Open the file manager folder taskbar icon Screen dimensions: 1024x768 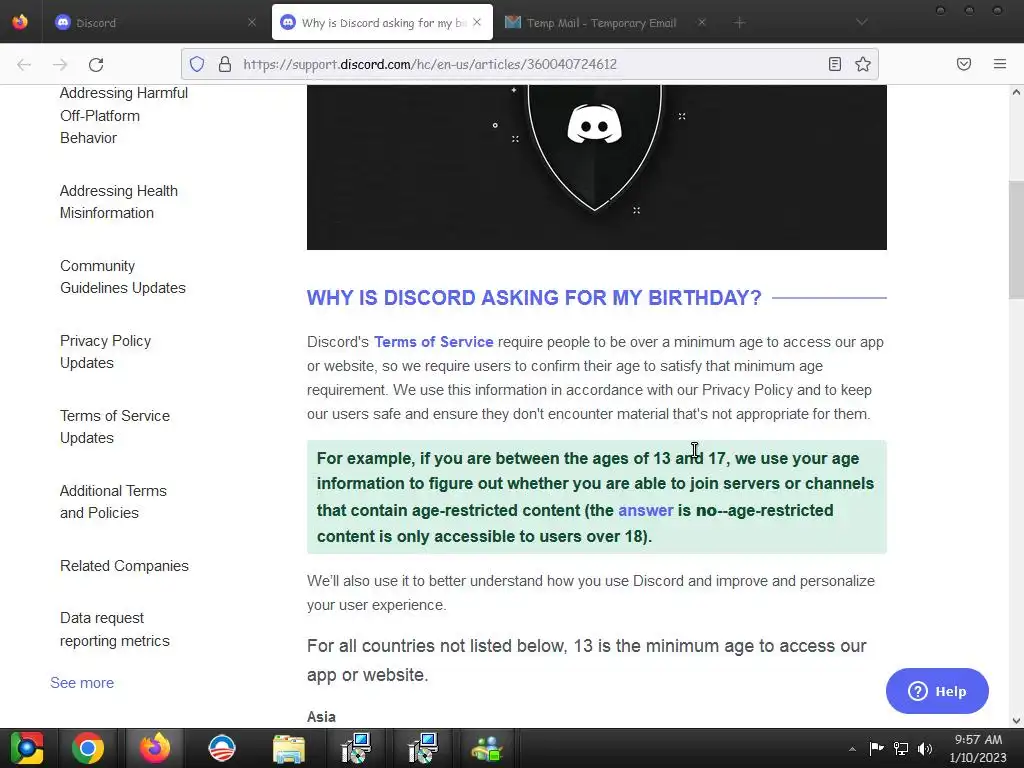(289, 749)
